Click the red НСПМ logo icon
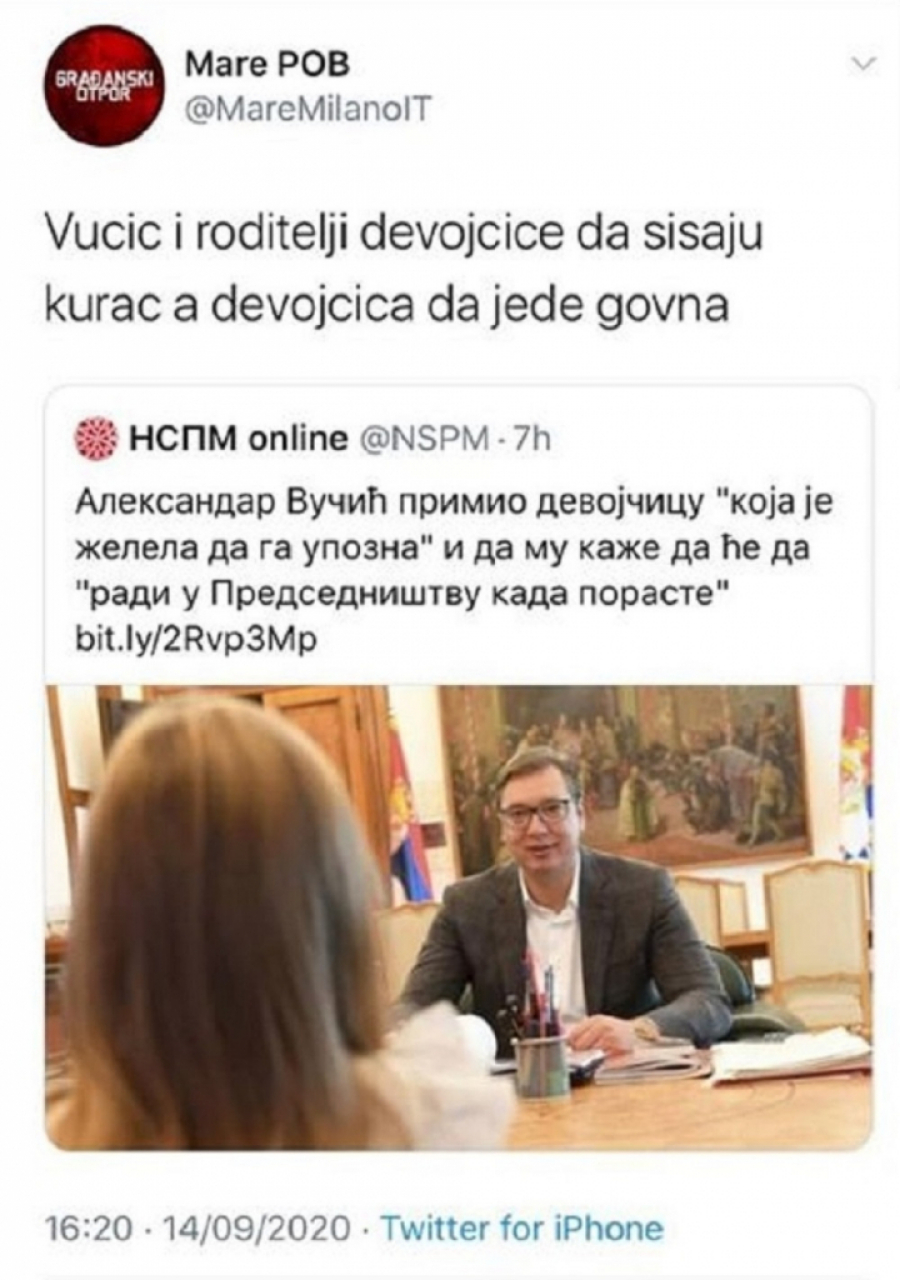The height and width of the screenshot is (1280, 900). tap(96, 438)
